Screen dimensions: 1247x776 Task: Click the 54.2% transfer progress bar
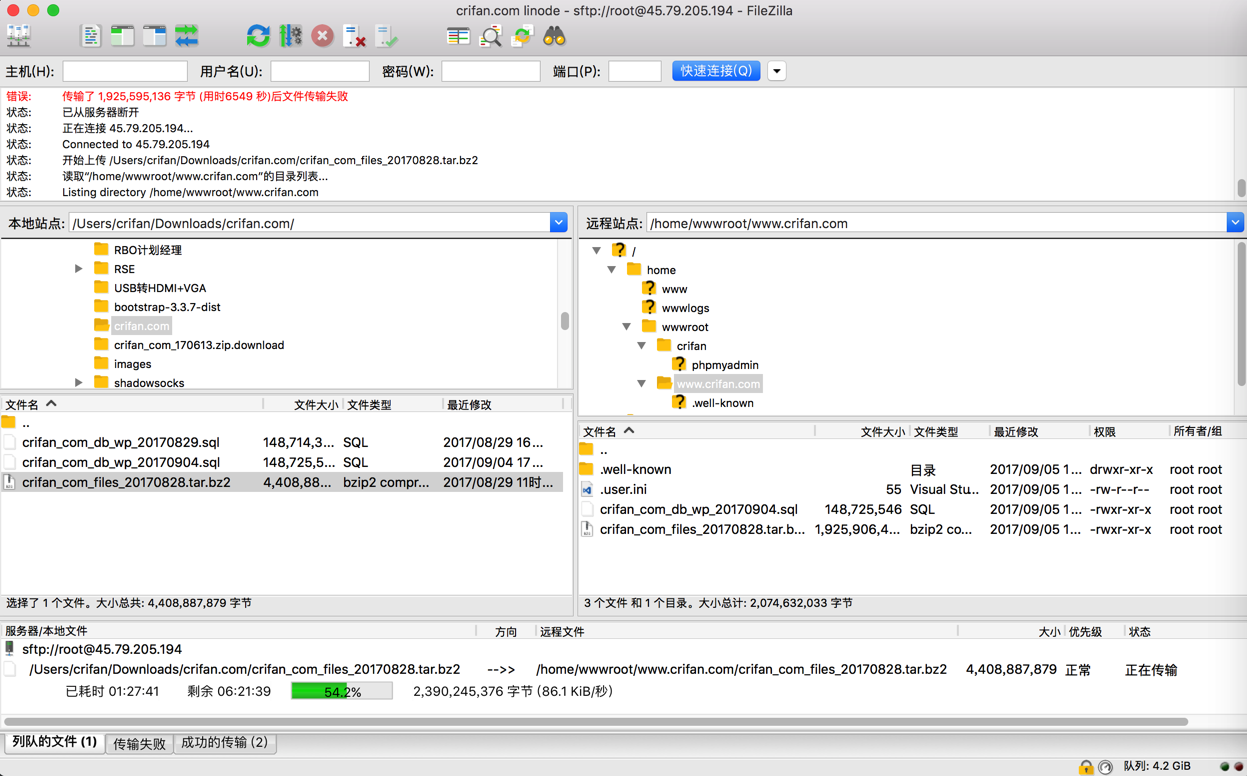pyautogui.click(x=342, y=691)
